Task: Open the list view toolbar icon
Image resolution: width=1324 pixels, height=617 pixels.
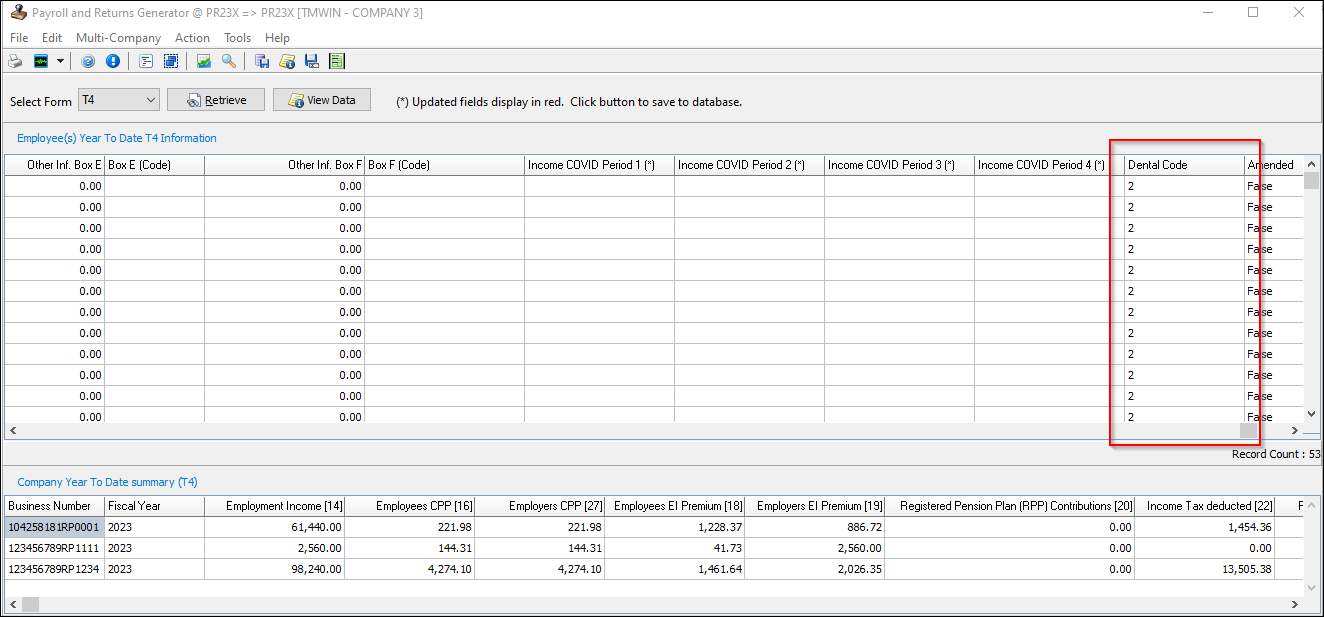Action: (x=145, y=60)
